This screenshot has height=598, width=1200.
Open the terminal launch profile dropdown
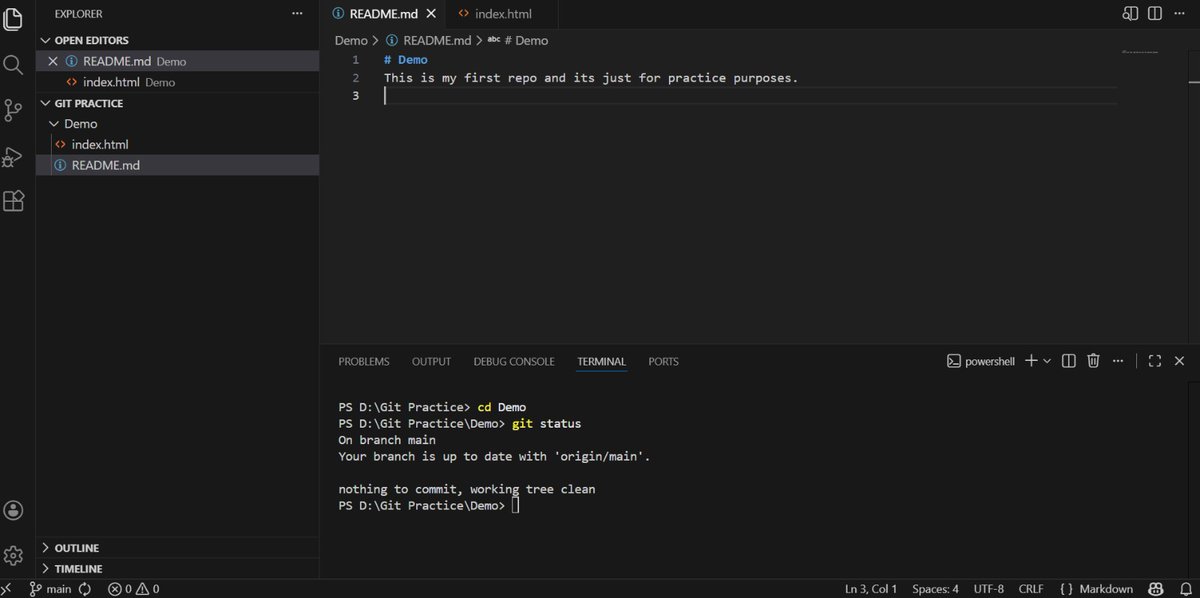[1047, 361]
